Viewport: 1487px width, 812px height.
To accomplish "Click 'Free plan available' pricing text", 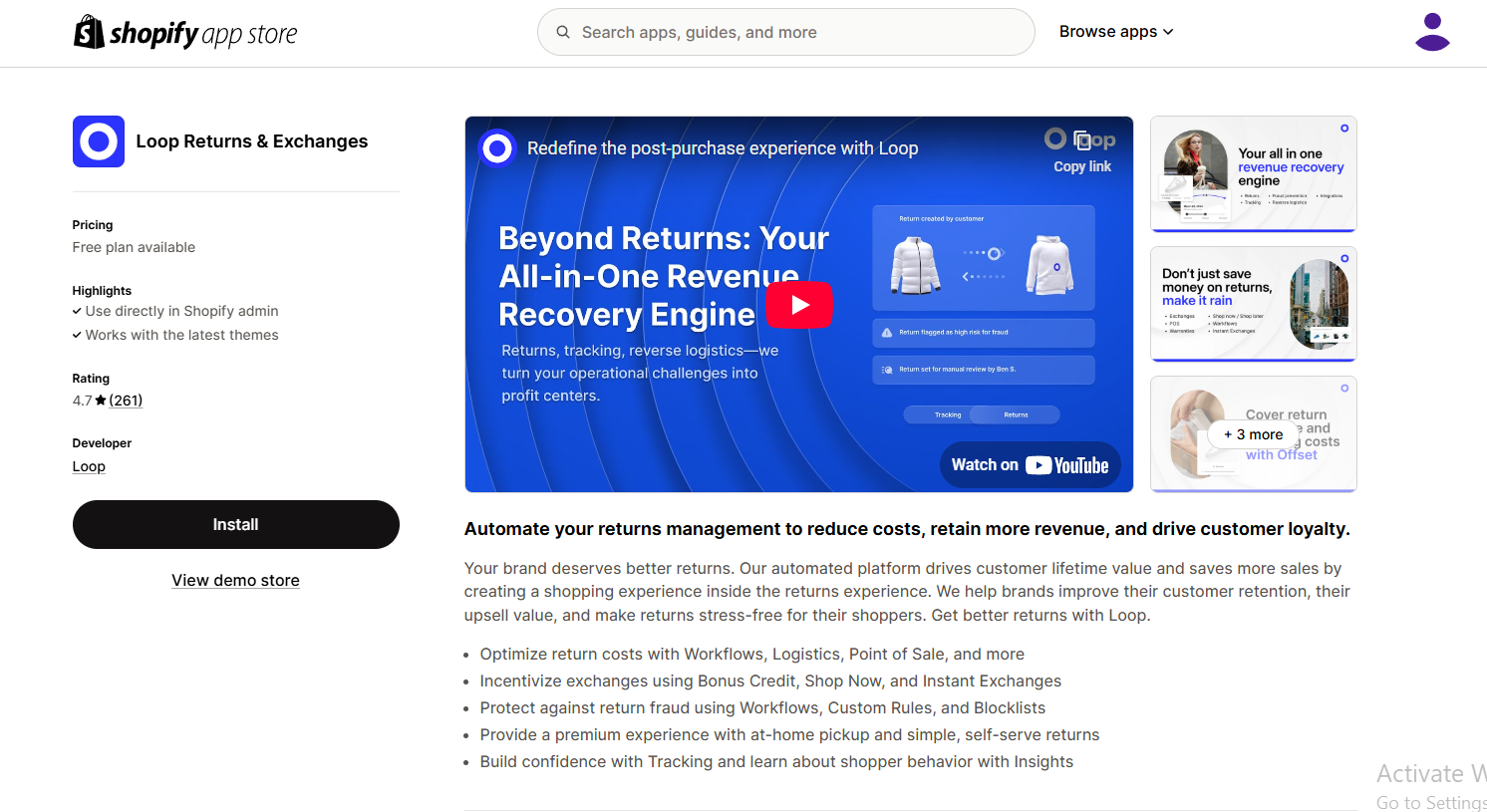I will point(134,248).
